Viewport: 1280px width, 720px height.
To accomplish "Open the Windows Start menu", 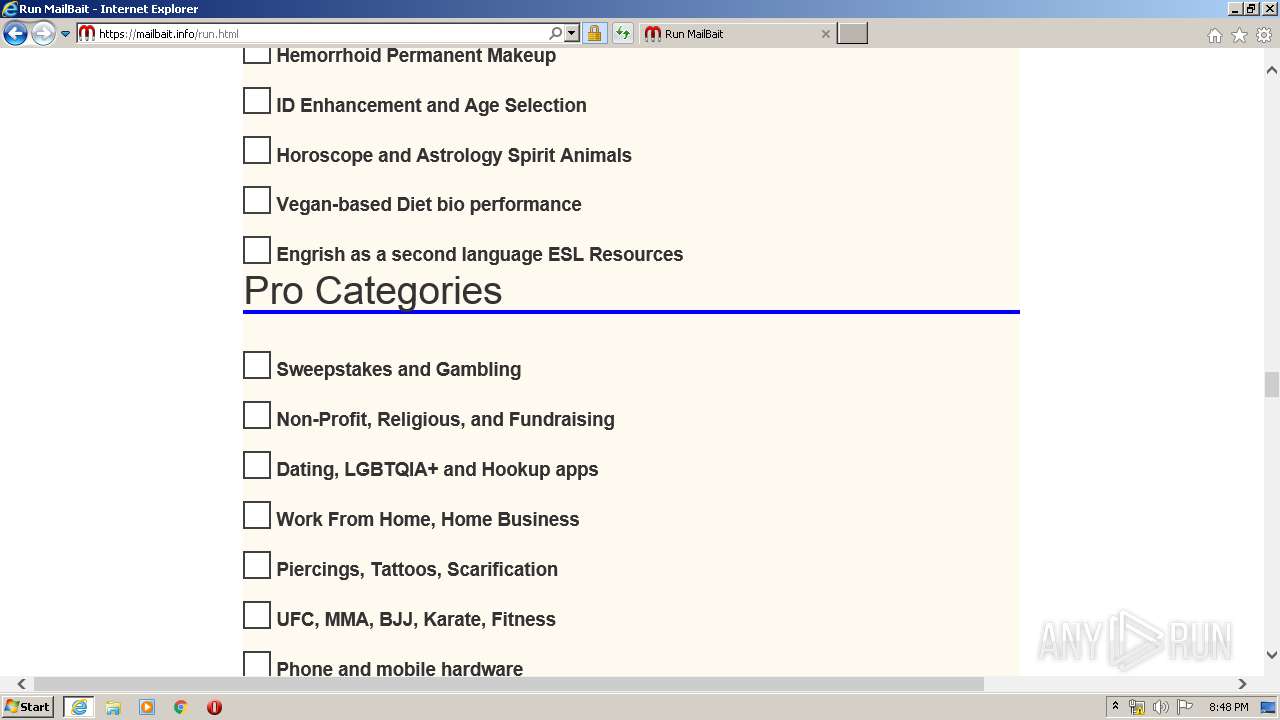I will coord(28,707).
